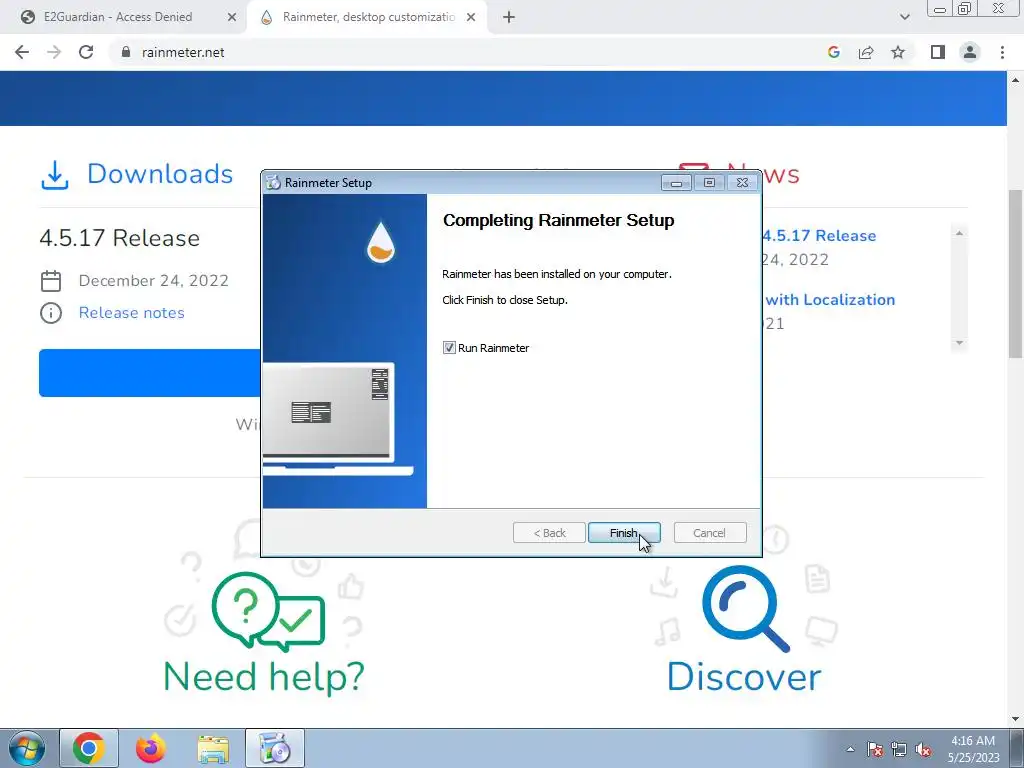Open Chrome's three-dot menu
Screen dimensions: 1024x768
click(x=1002, y=52)
